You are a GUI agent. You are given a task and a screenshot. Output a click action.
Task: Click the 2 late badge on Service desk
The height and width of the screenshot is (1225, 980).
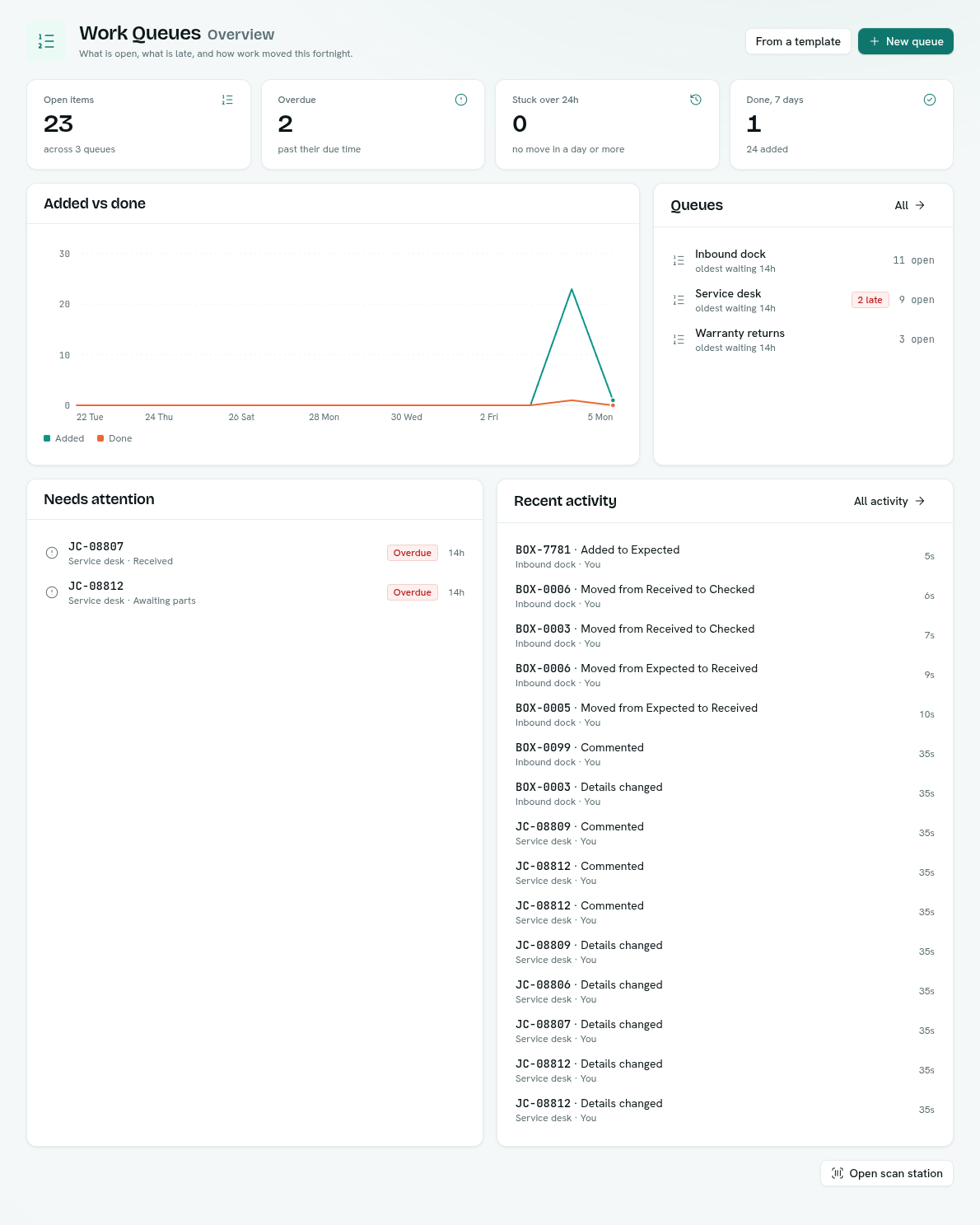point(870,300)
